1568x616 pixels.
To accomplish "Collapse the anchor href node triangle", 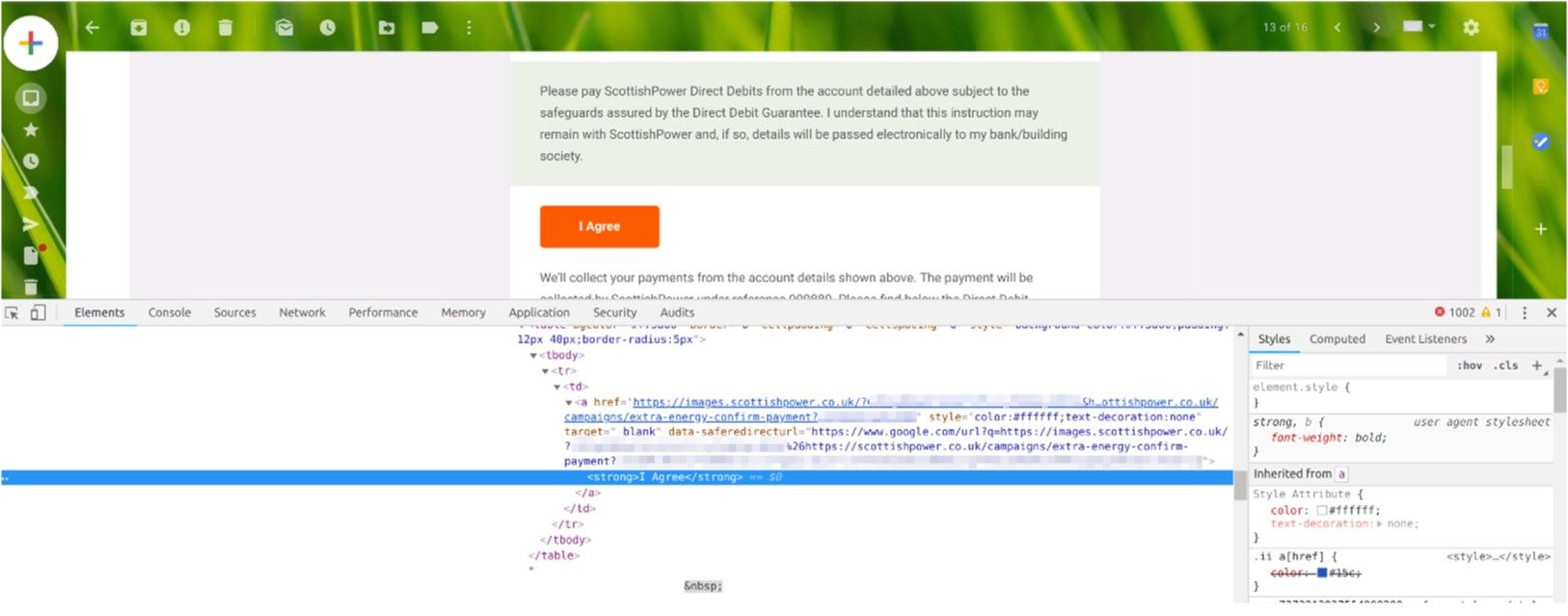I will coord(568,402).
